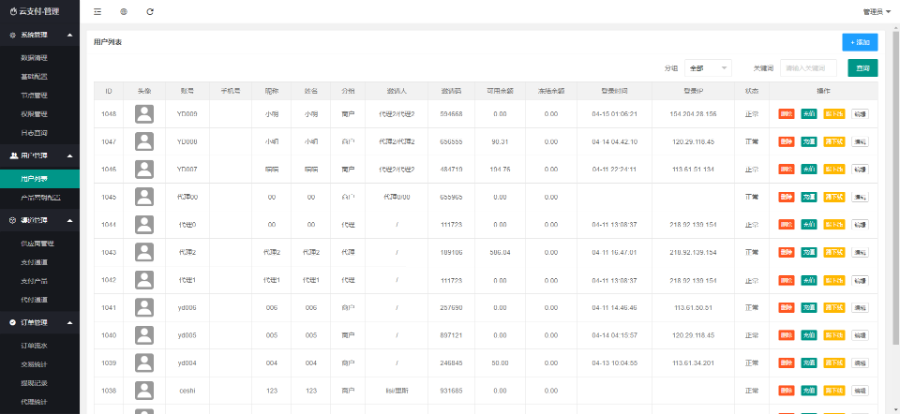Click the avatar icon for user 1048
The width and height of the screenshot is (900, 414).
click(x=145, y=114)
